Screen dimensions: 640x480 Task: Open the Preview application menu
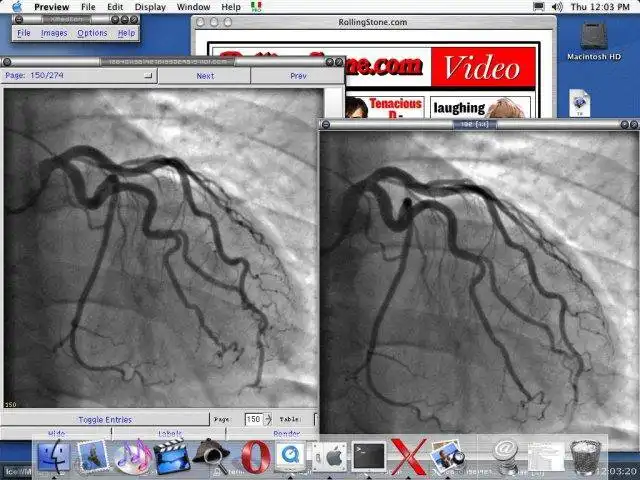pyautogui.click(x=51, y=7)
